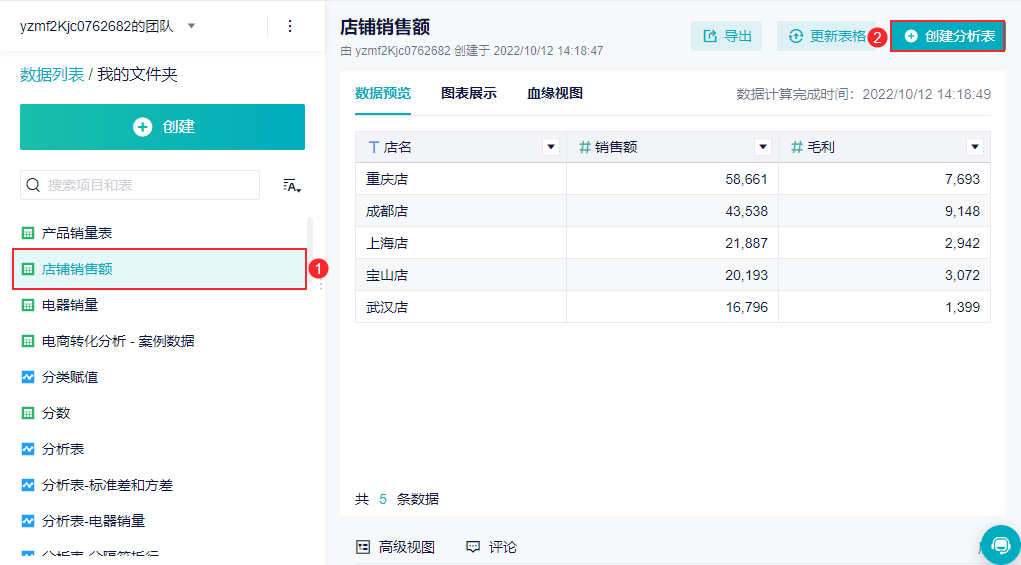Switch to the 血缘视图 tab

coord(555,93)
